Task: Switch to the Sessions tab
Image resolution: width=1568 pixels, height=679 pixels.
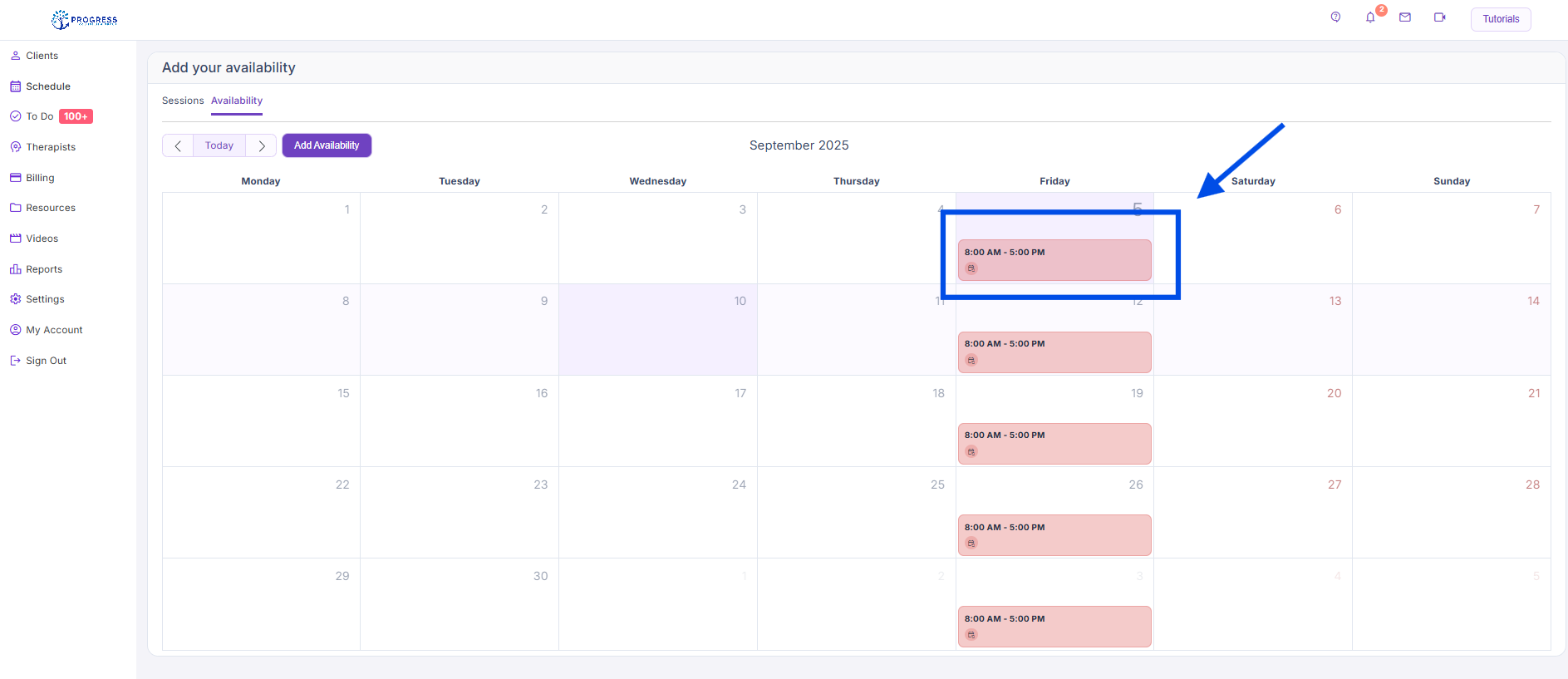Action: (183, 101)
